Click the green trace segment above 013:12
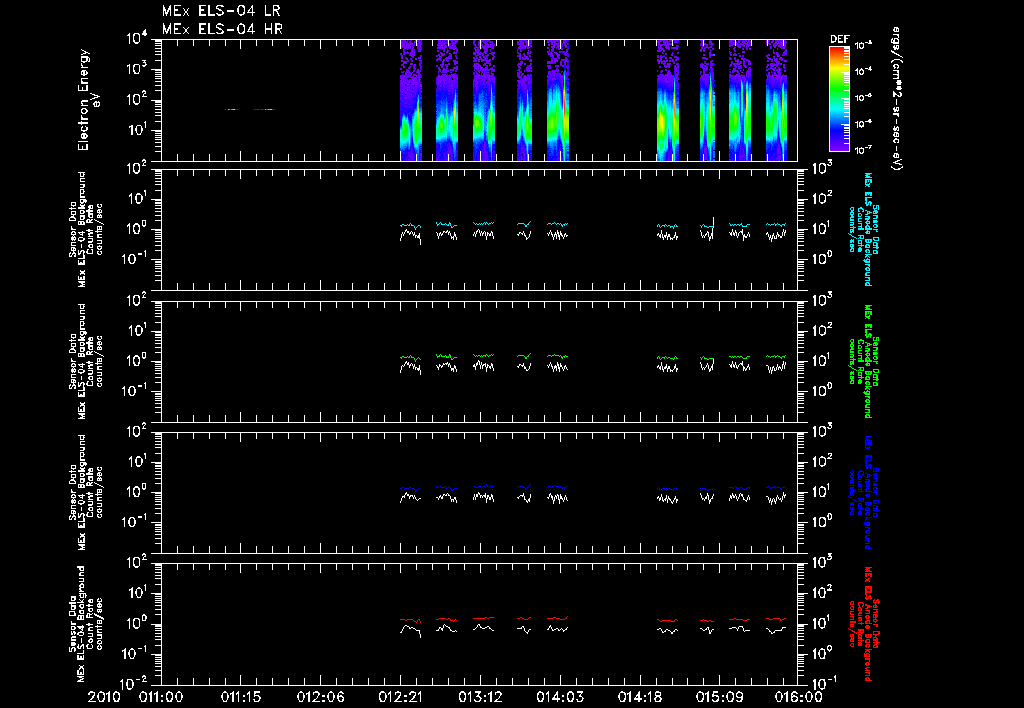This screenshot has width=1024, height=708. [484, 355]
